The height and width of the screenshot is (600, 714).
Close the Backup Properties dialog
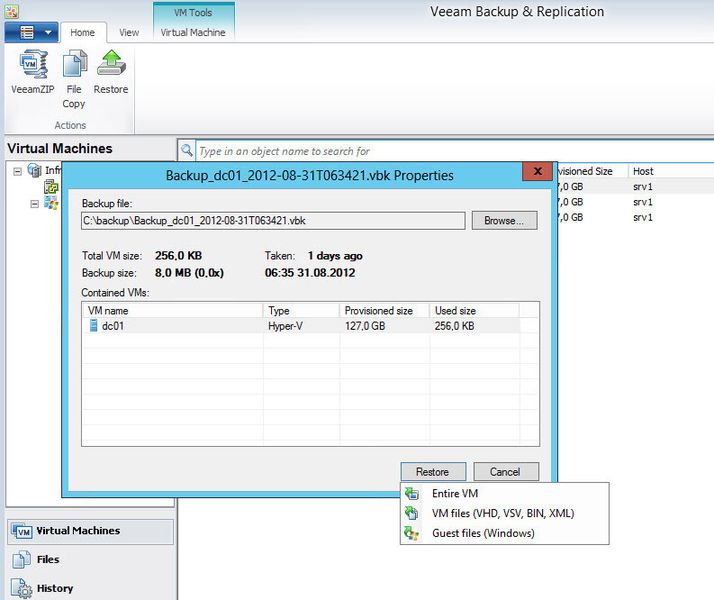[537, 171]
